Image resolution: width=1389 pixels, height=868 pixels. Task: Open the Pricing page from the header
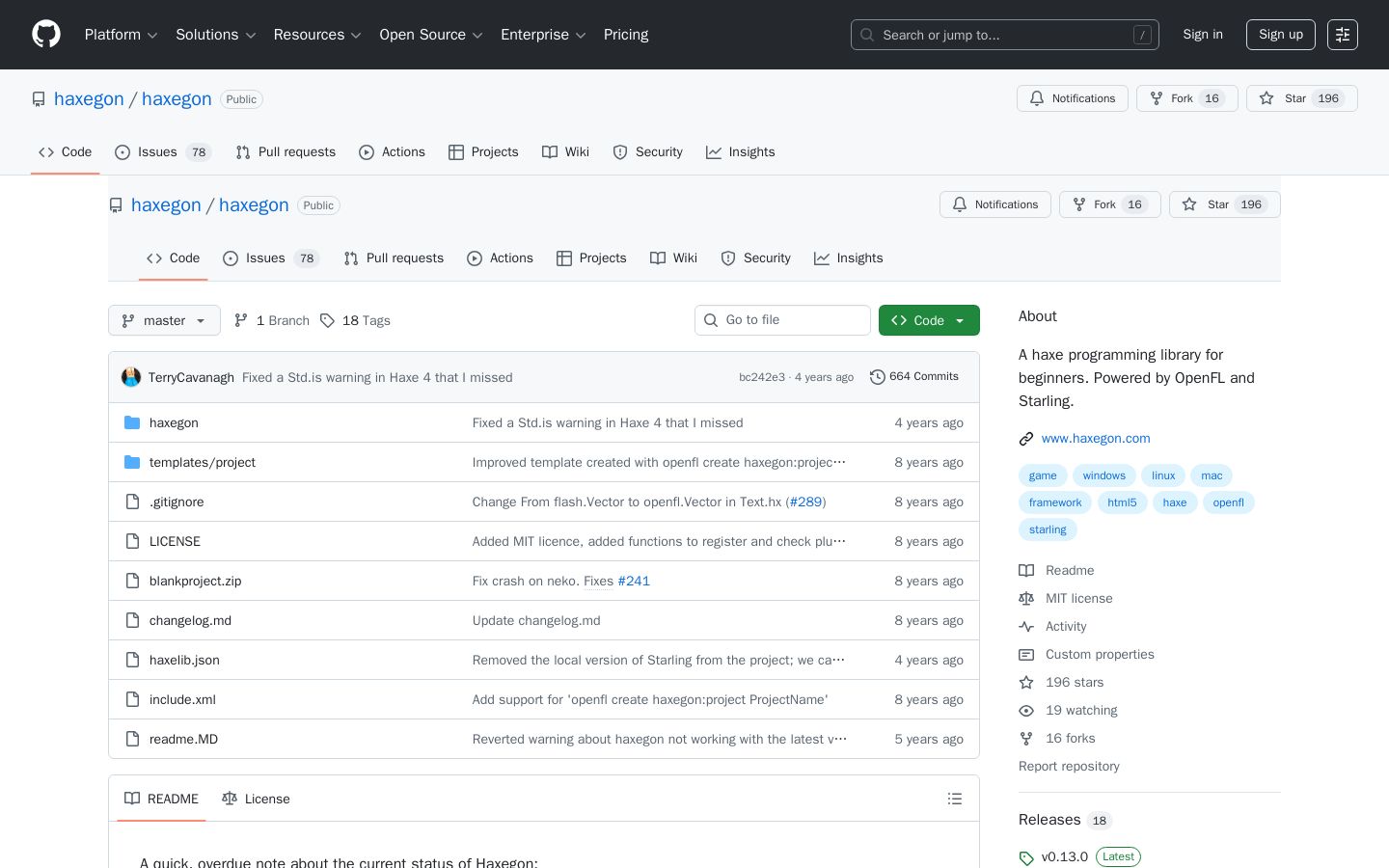pos(626,35)
